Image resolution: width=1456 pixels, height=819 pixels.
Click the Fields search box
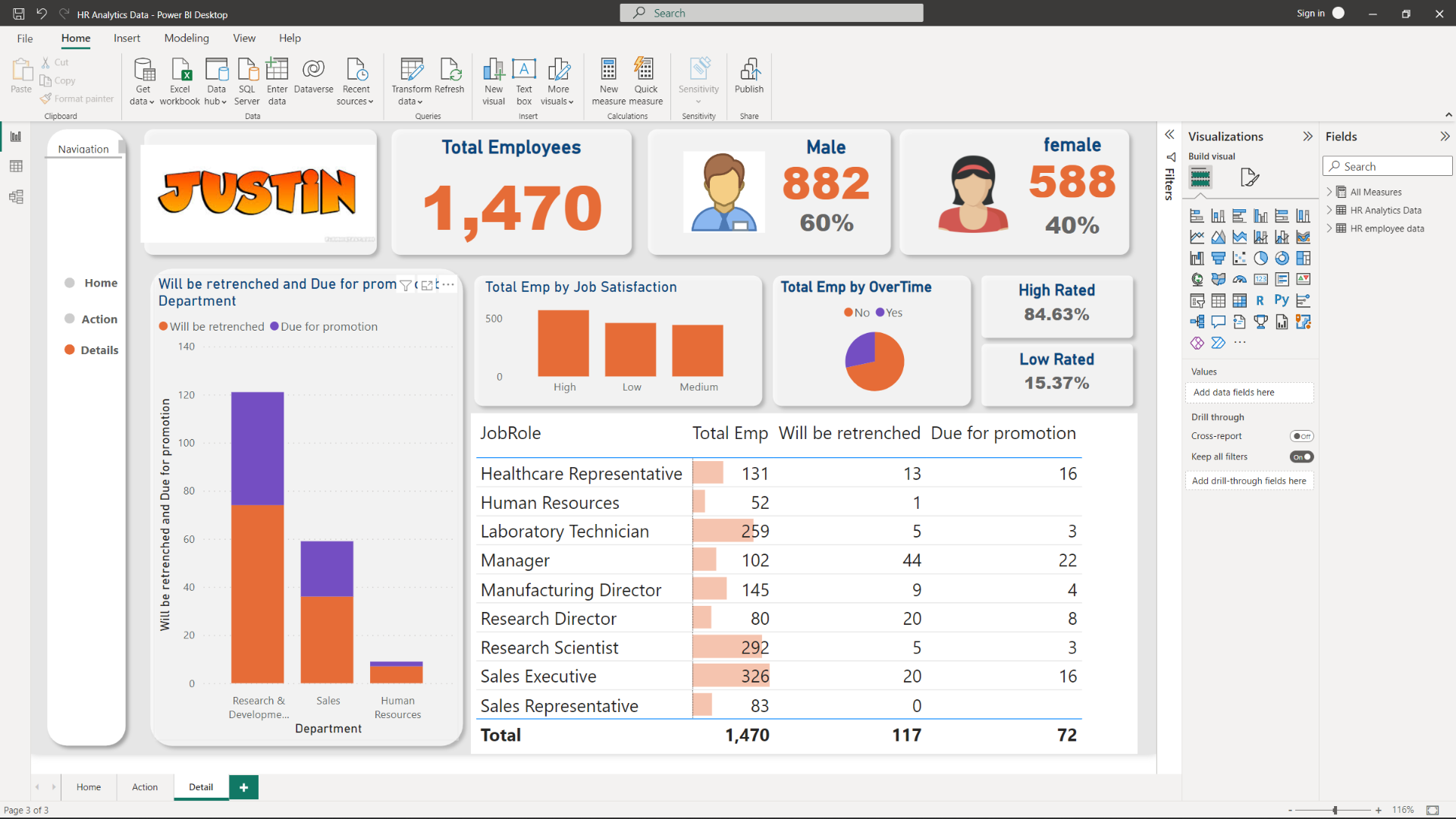coord(1387,166)
